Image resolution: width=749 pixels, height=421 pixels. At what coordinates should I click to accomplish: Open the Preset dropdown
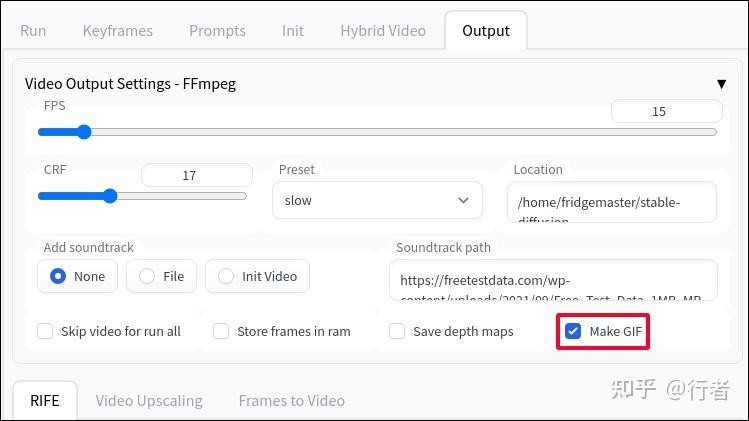coord(377,200)
